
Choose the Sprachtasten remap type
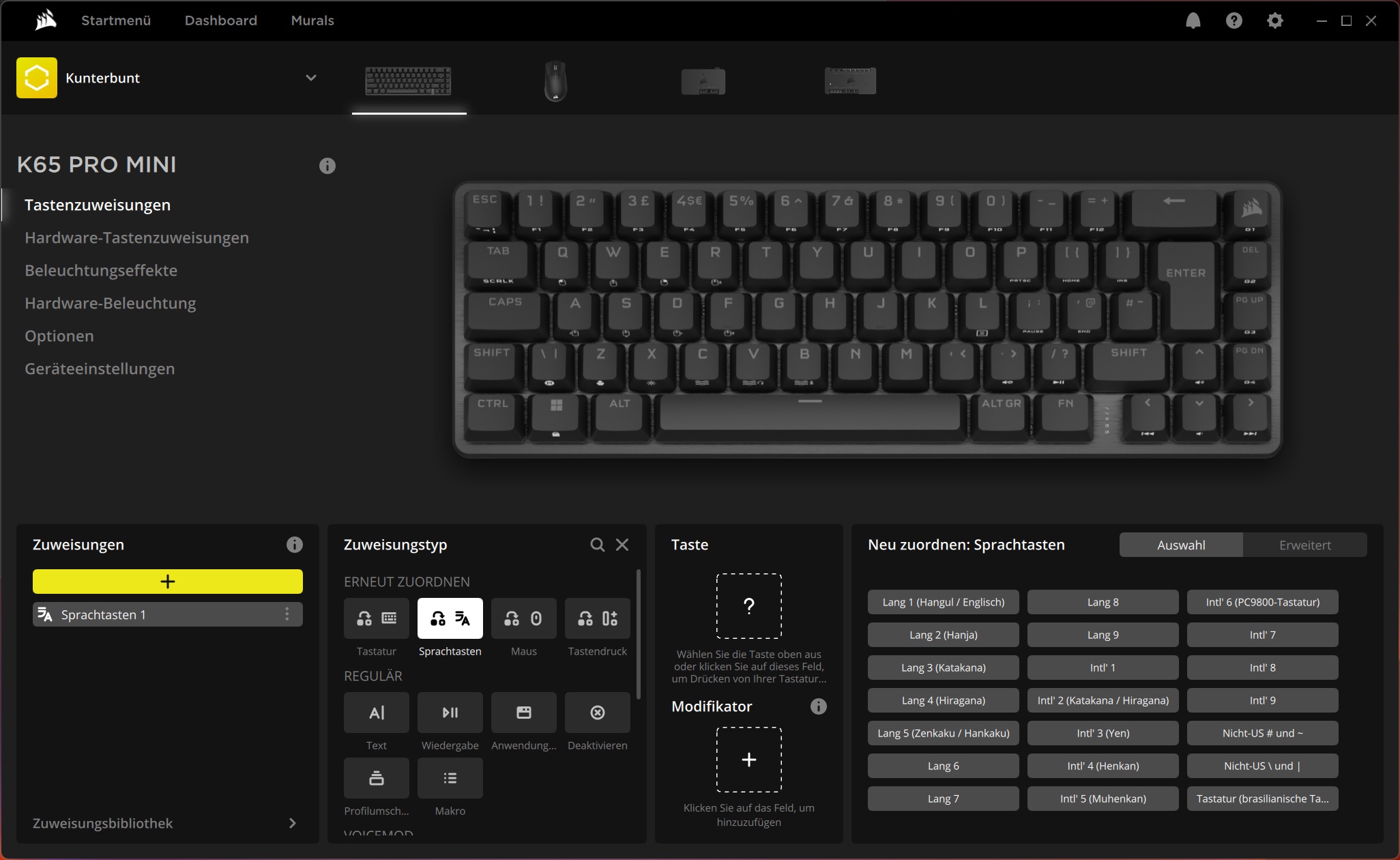(450, 618)
